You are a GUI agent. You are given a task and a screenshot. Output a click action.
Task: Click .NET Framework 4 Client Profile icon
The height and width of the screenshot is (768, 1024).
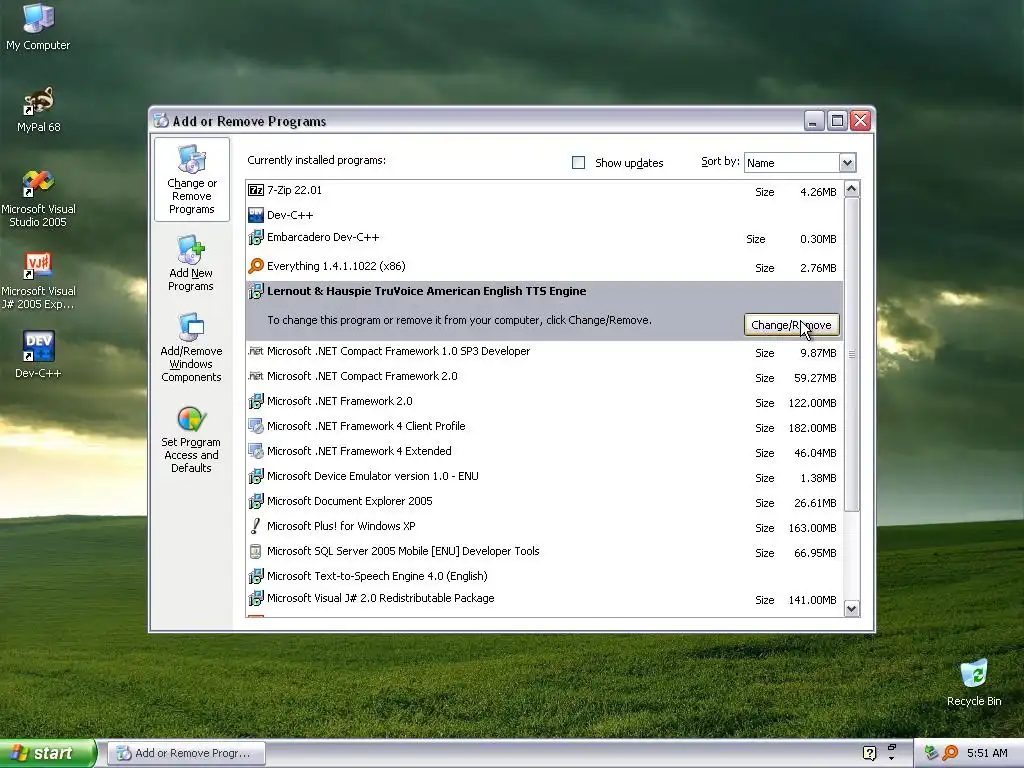pos(256,426)
